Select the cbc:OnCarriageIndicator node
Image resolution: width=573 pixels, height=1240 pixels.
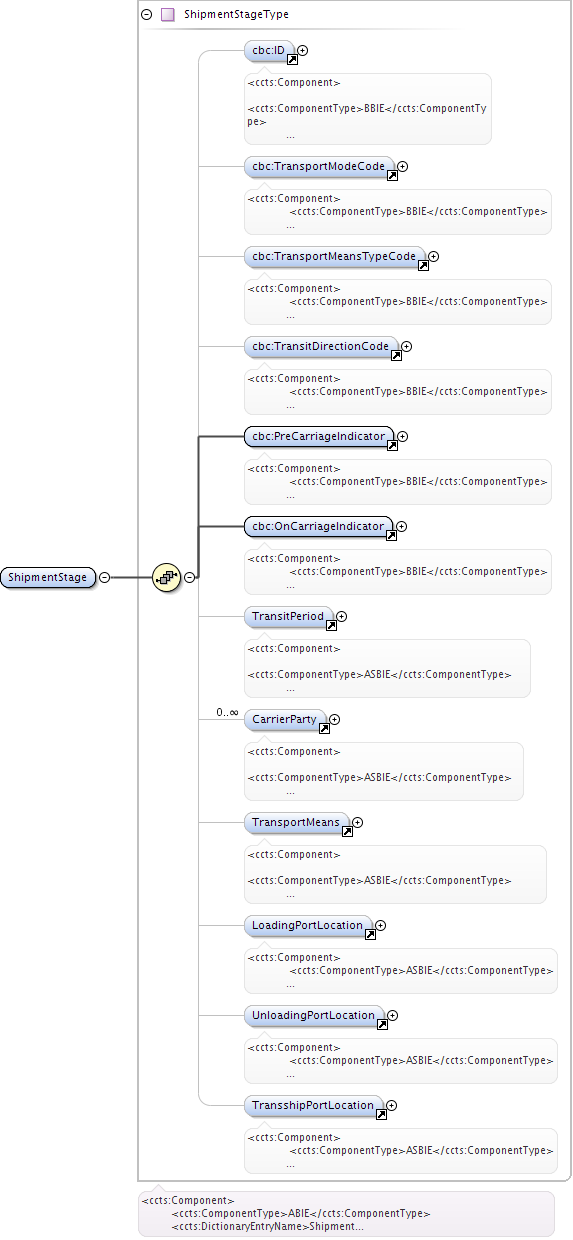[x=318, y=527]
